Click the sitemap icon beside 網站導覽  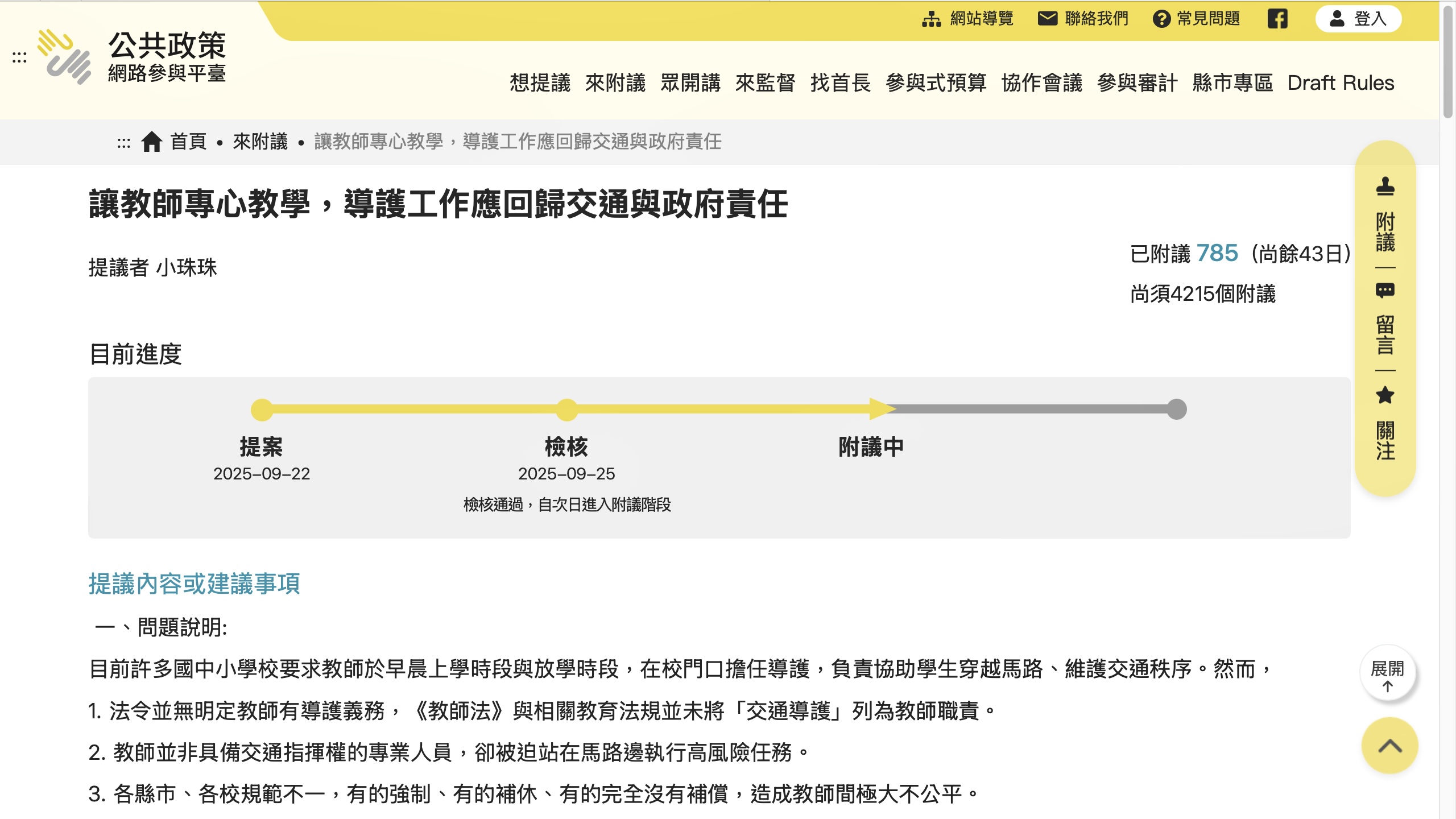point(931,19)
